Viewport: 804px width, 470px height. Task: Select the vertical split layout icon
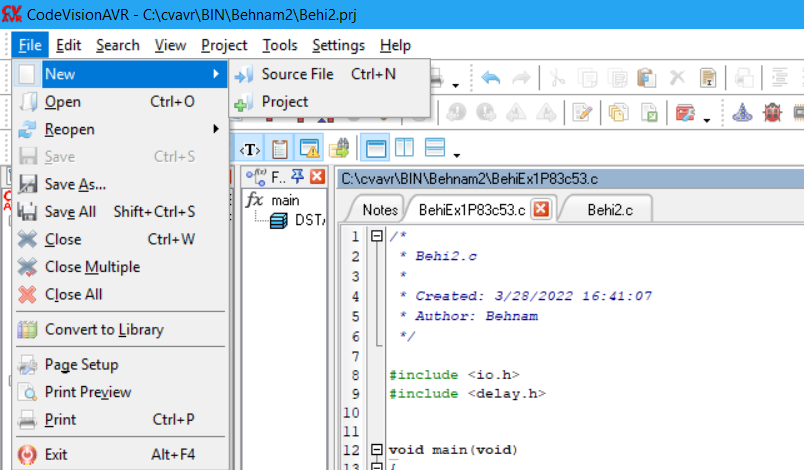click(x=405, y=148)
